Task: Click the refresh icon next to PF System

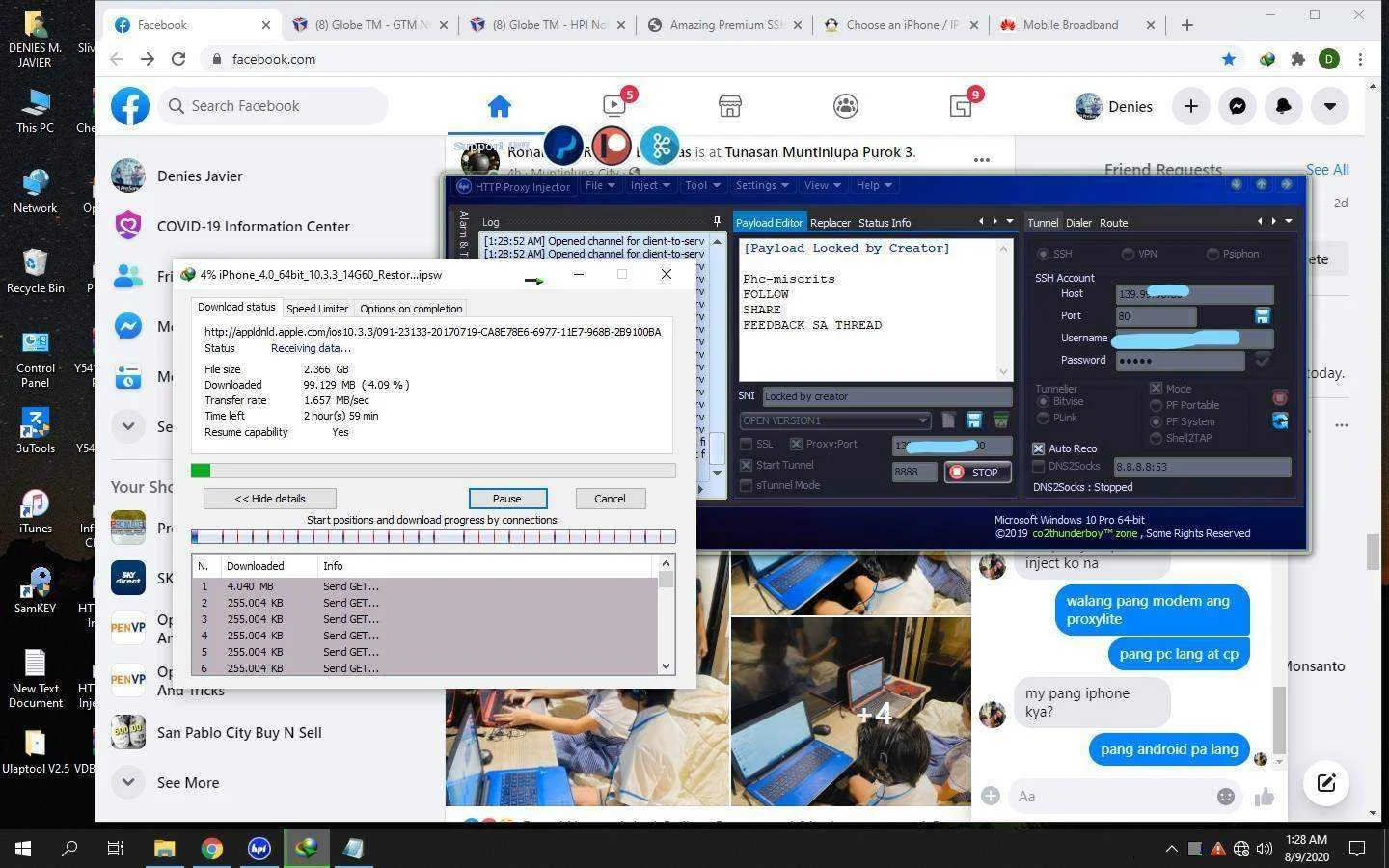Action: (x=1280, y=420)
